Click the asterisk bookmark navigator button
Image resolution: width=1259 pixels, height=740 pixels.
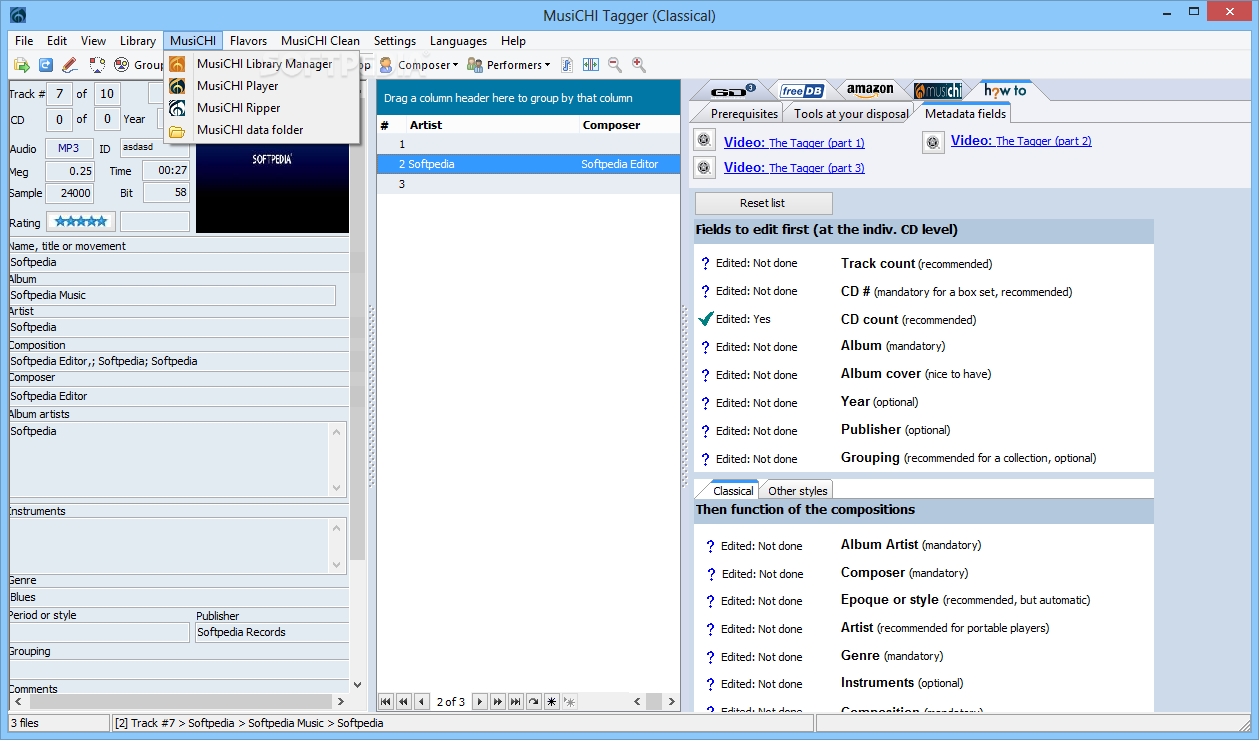551,702
